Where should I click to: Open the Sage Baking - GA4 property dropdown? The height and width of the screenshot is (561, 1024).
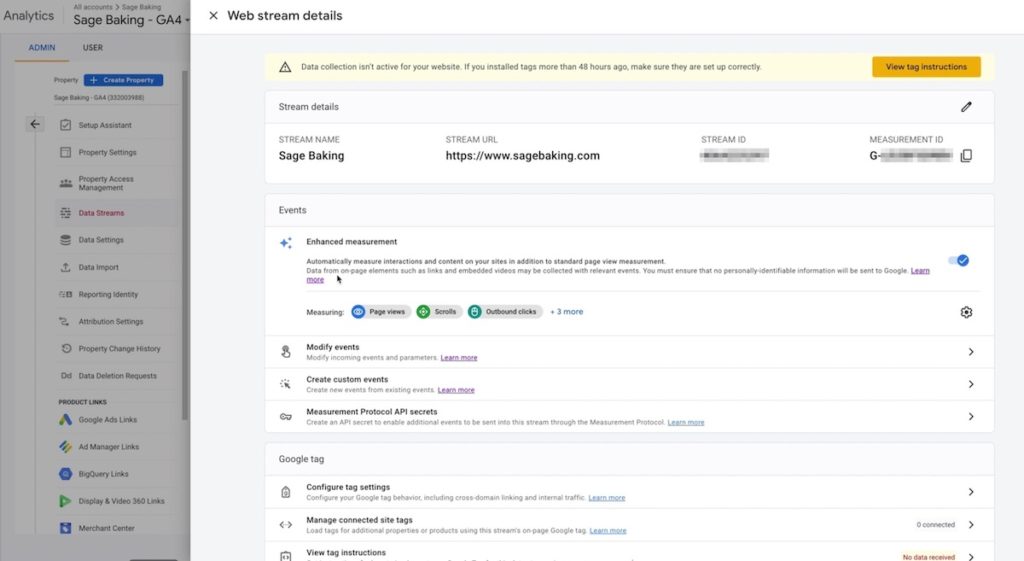point(131,20)
